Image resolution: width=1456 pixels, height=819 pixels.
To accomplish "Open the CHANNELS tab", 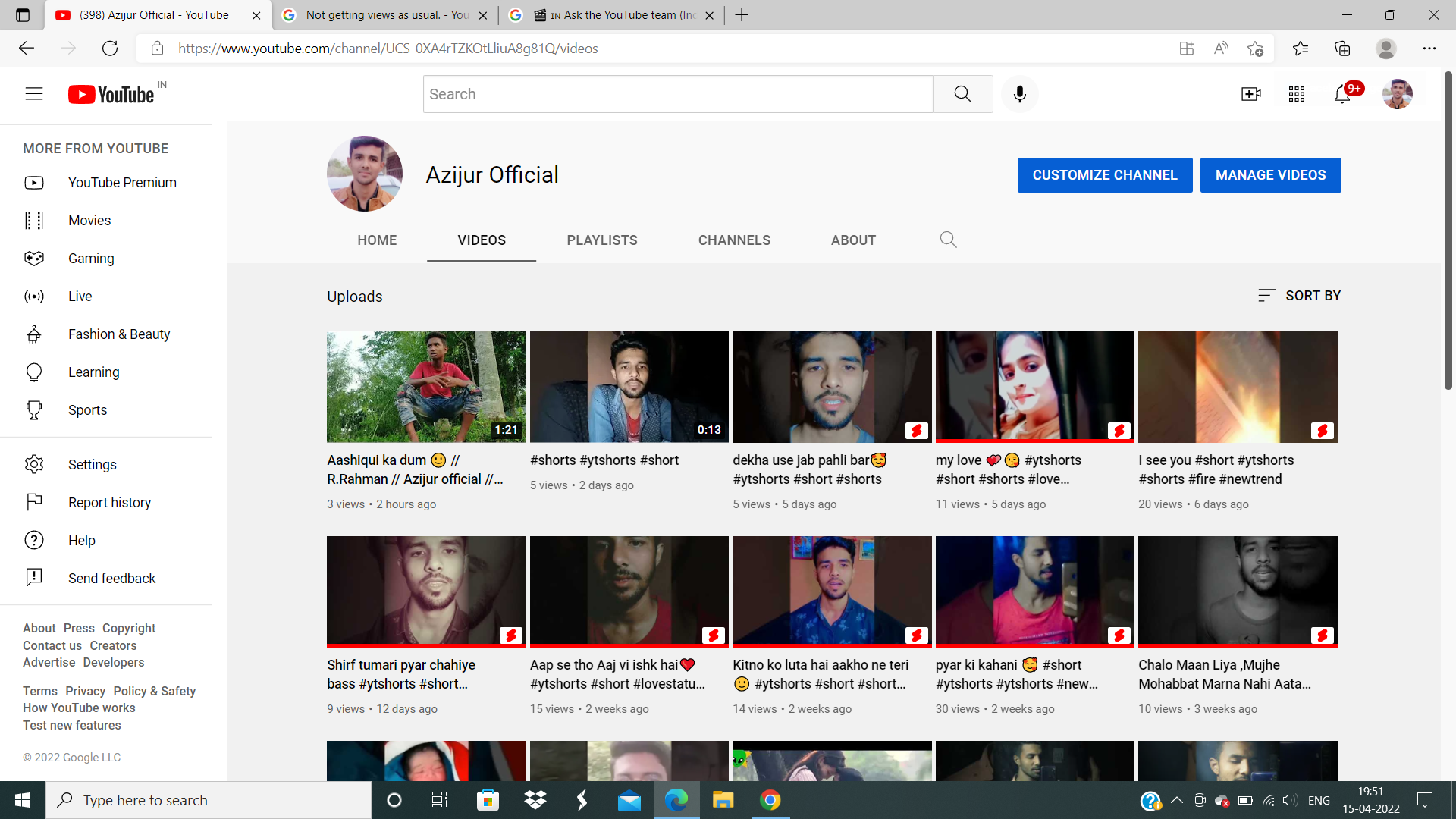I will click(734, 240).
